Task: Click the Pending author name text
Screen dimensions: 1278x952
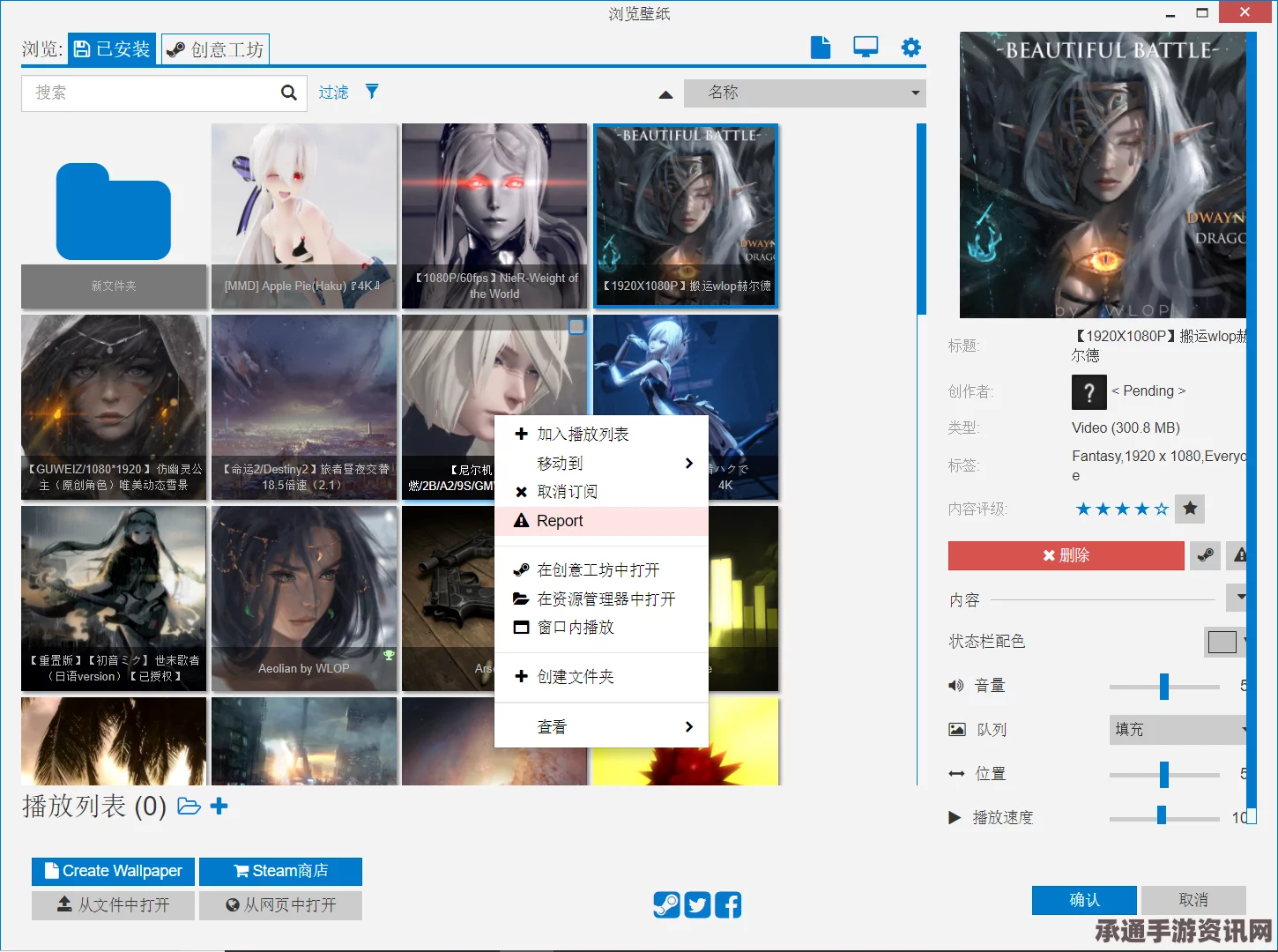Action: coord(1148,391)
